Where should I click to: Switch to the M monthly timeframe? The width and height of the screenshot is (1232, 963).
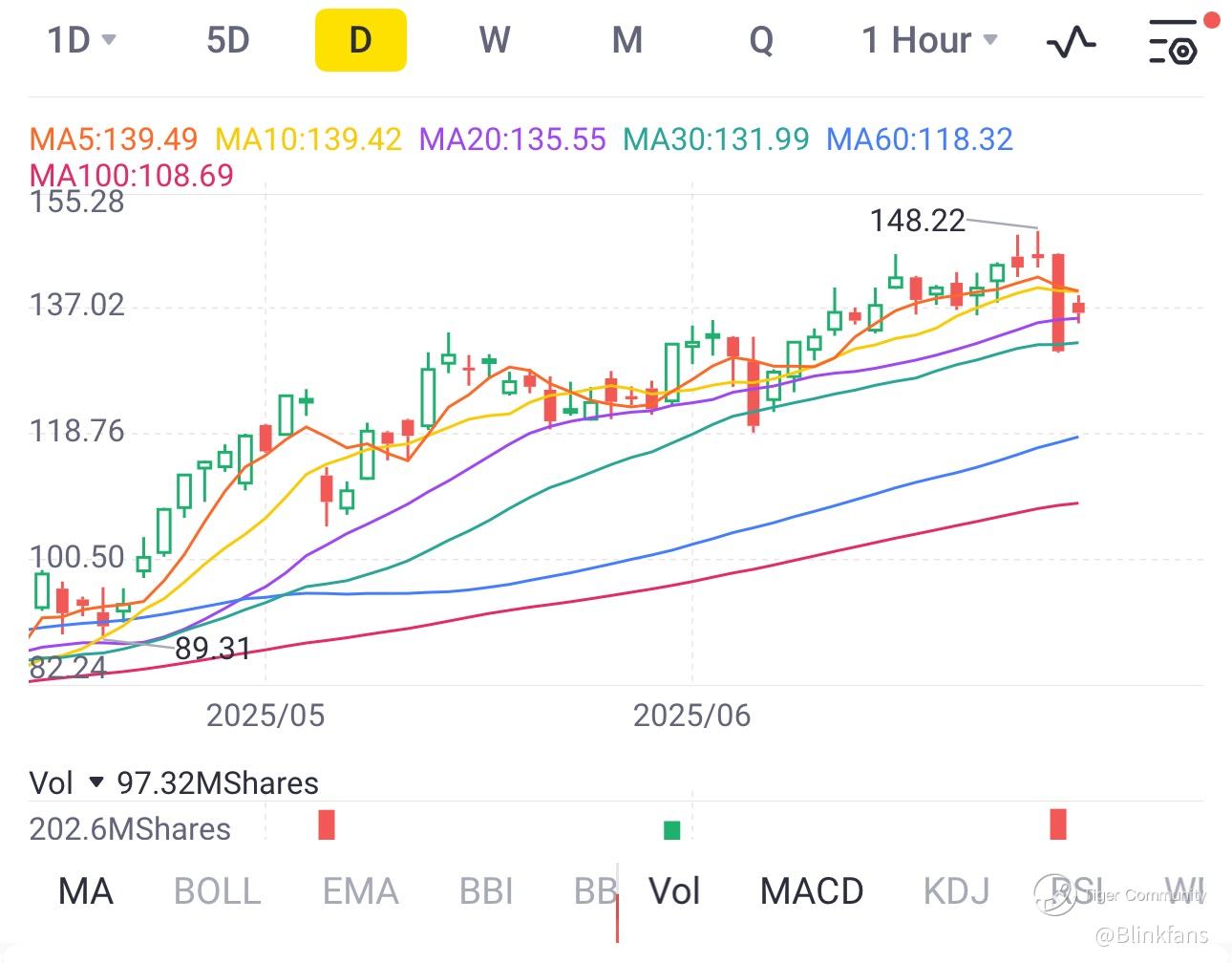[627, 40]
